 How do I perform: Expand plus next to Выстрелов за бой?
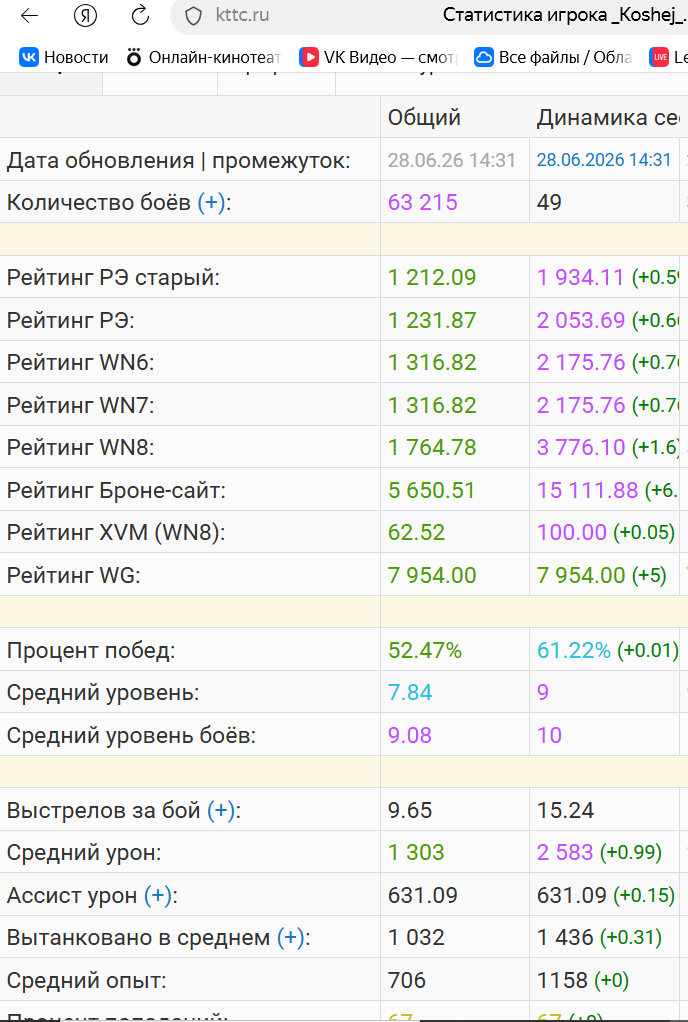tap(221, 810)
